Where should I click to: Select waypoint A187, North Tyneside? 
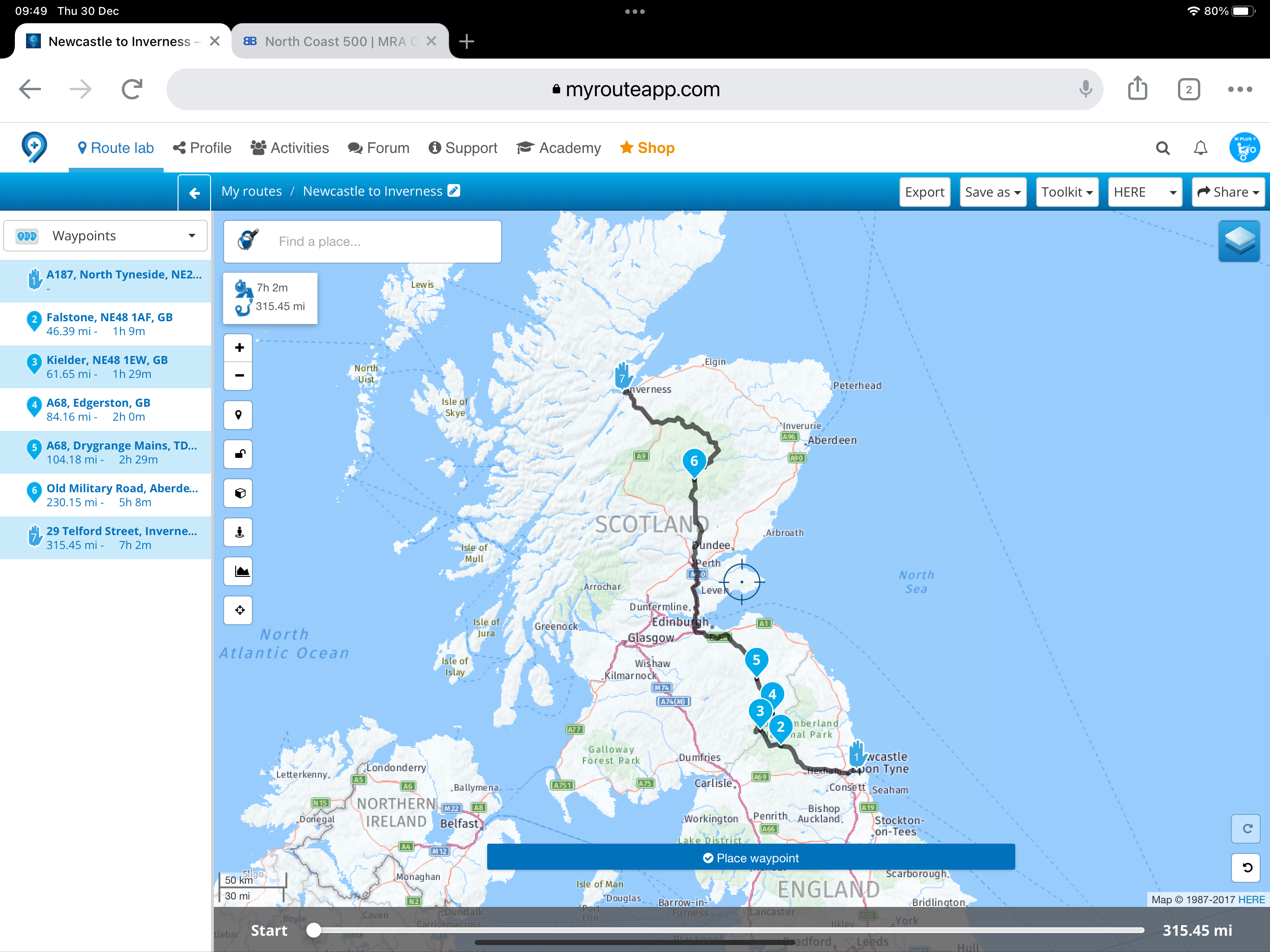click(106, 281)
